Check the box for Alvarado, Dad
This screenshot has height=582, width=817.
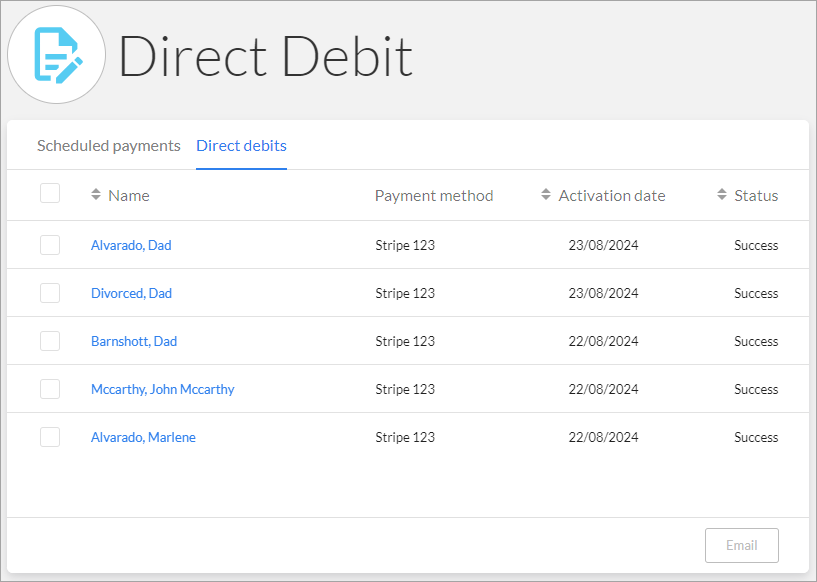(50, 245)
